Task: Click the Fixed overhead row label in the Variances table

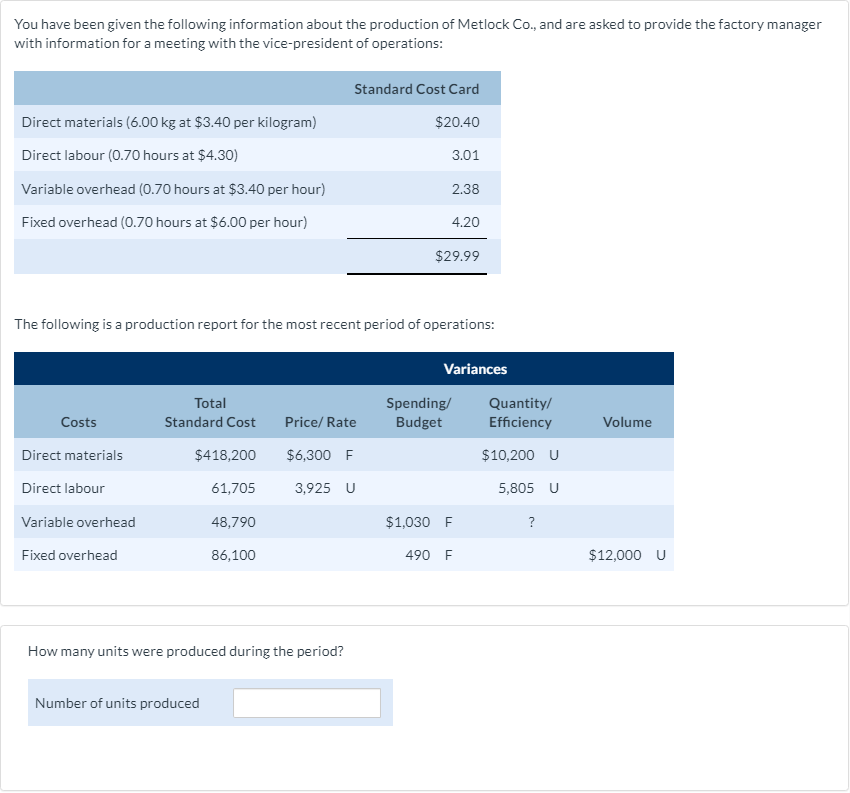Action: (69, 556)
